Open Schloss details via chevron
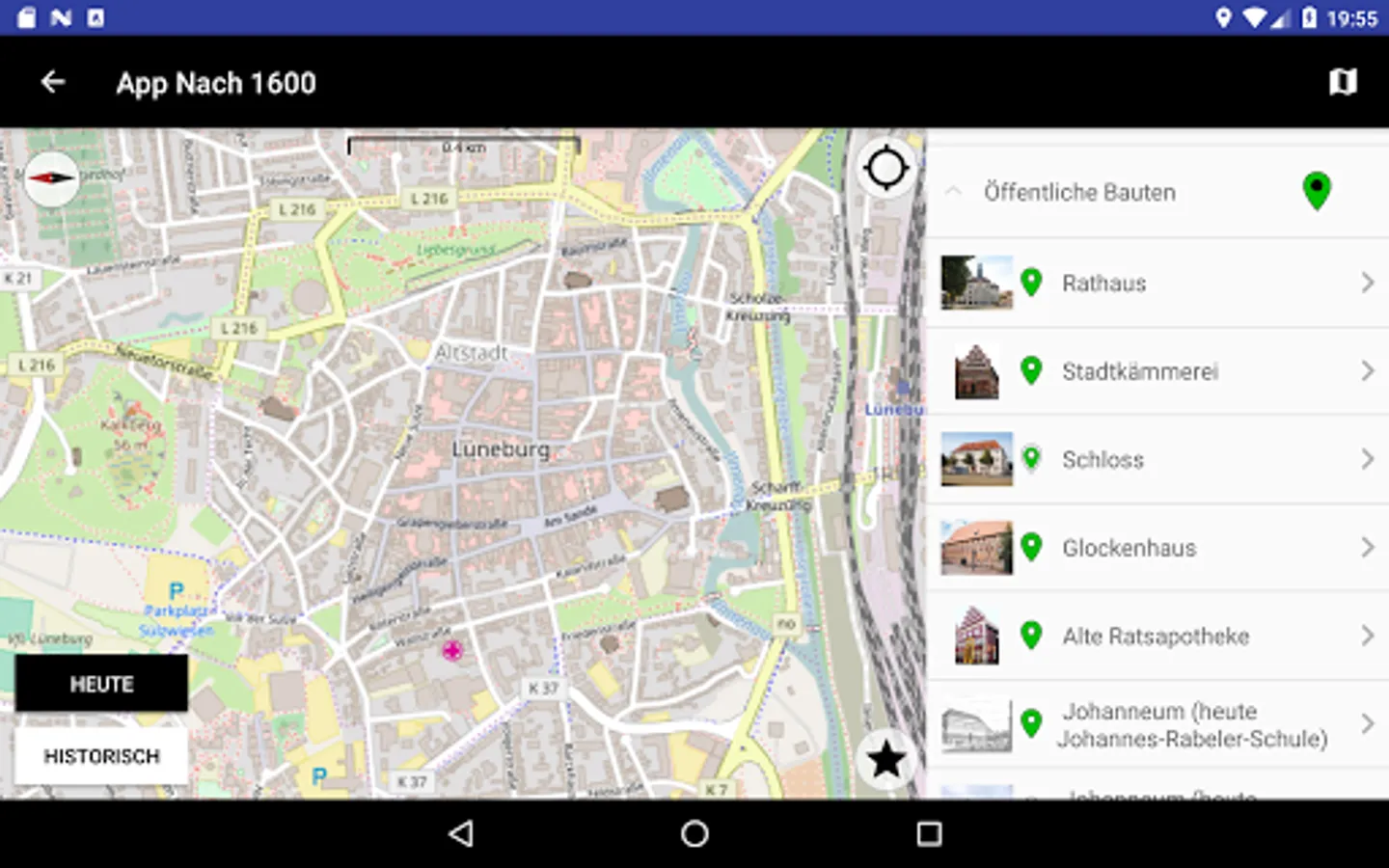The image size is (1389, 868). (x=1367, y=459)
